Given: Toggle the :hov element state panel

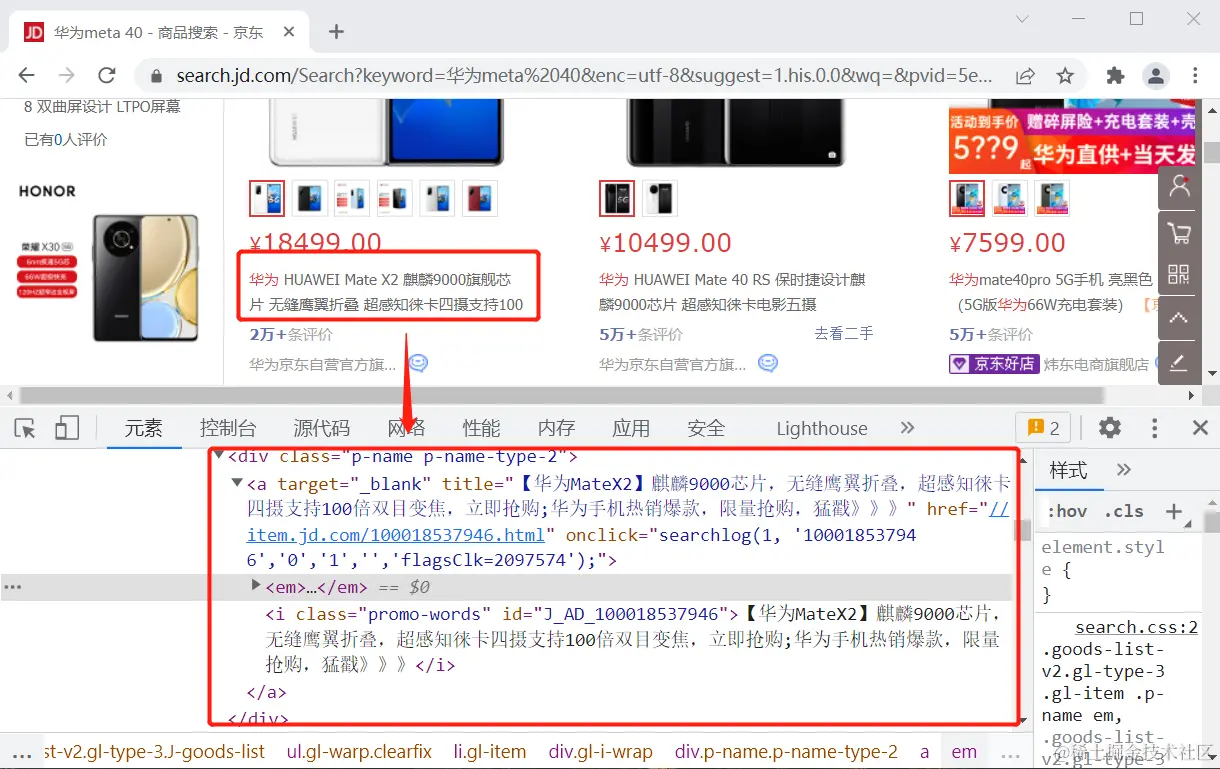Looking at the screenshot, I should tap(1067, 511).
